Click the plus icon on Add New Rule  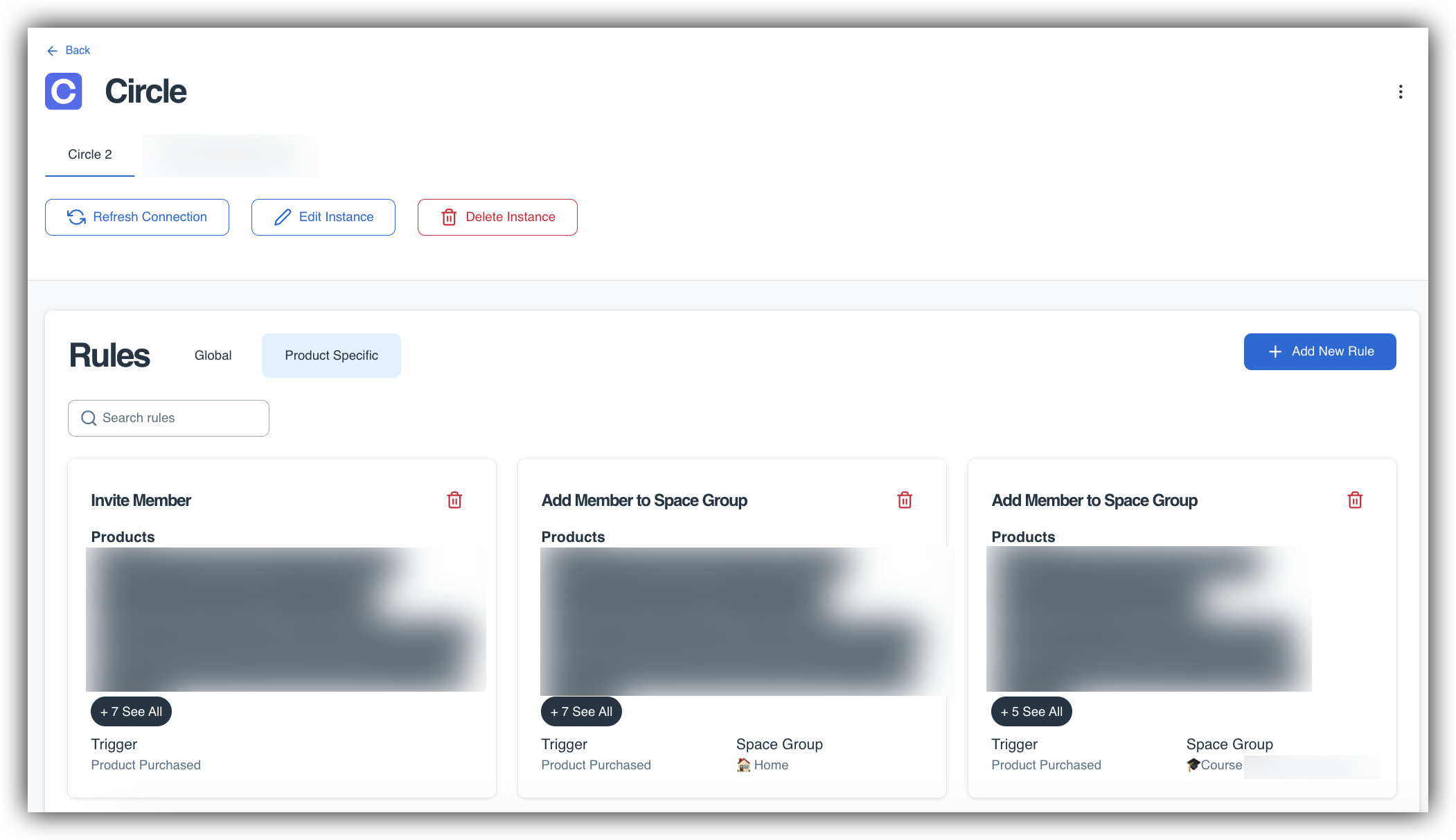pyautogui.click(x=1275, y=352)
